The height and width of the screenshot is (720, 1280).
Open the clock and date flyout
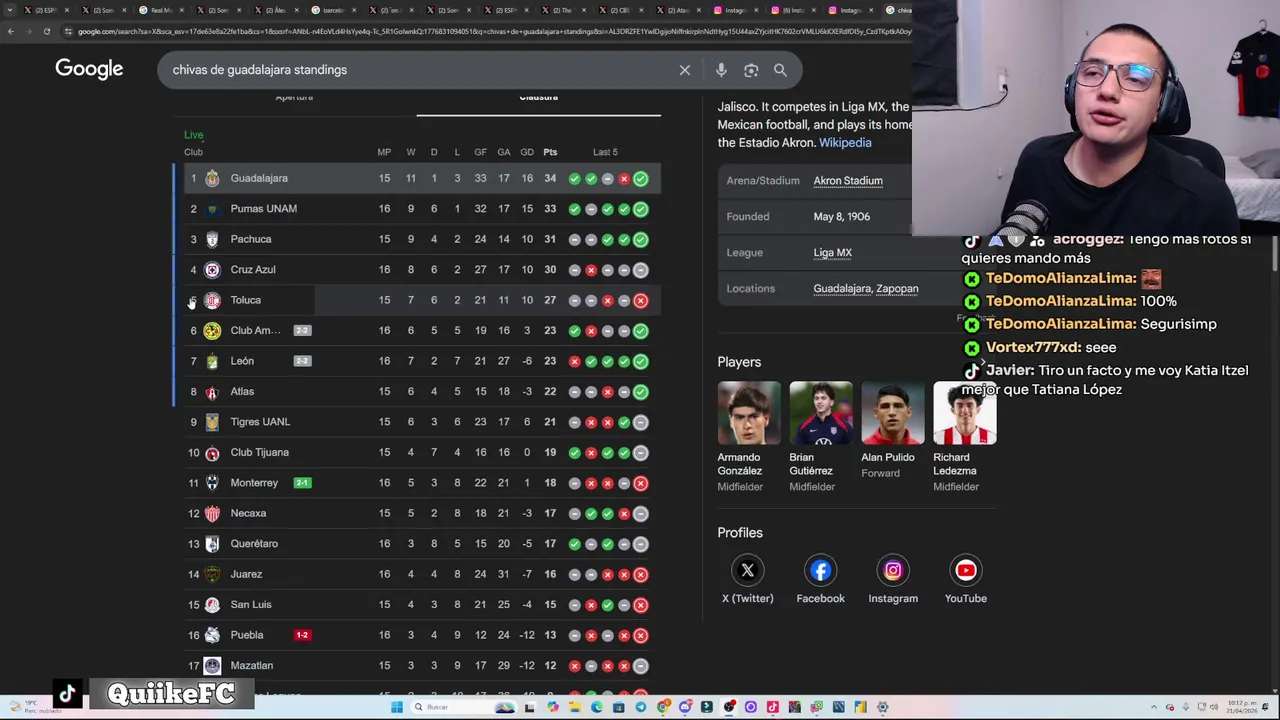1243,707
